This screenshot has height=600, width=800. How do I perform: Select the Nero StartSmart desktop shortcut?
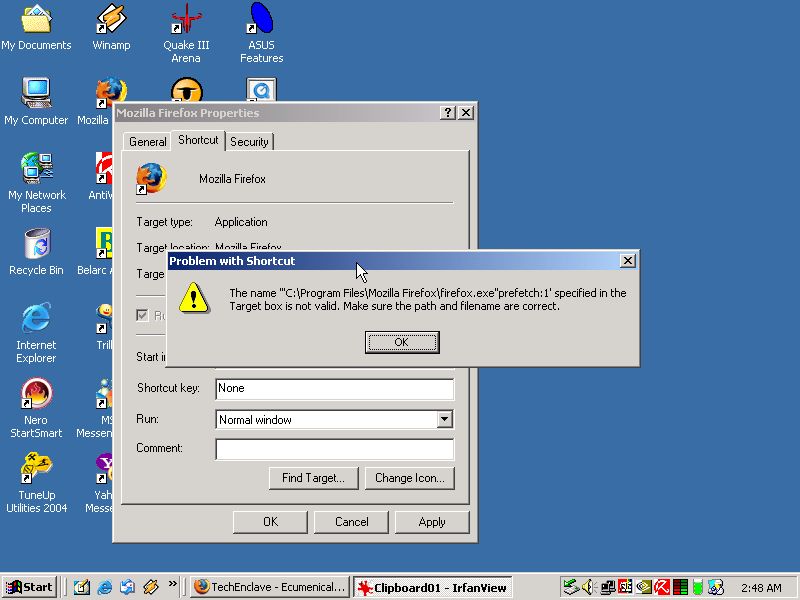coord(36,394)
